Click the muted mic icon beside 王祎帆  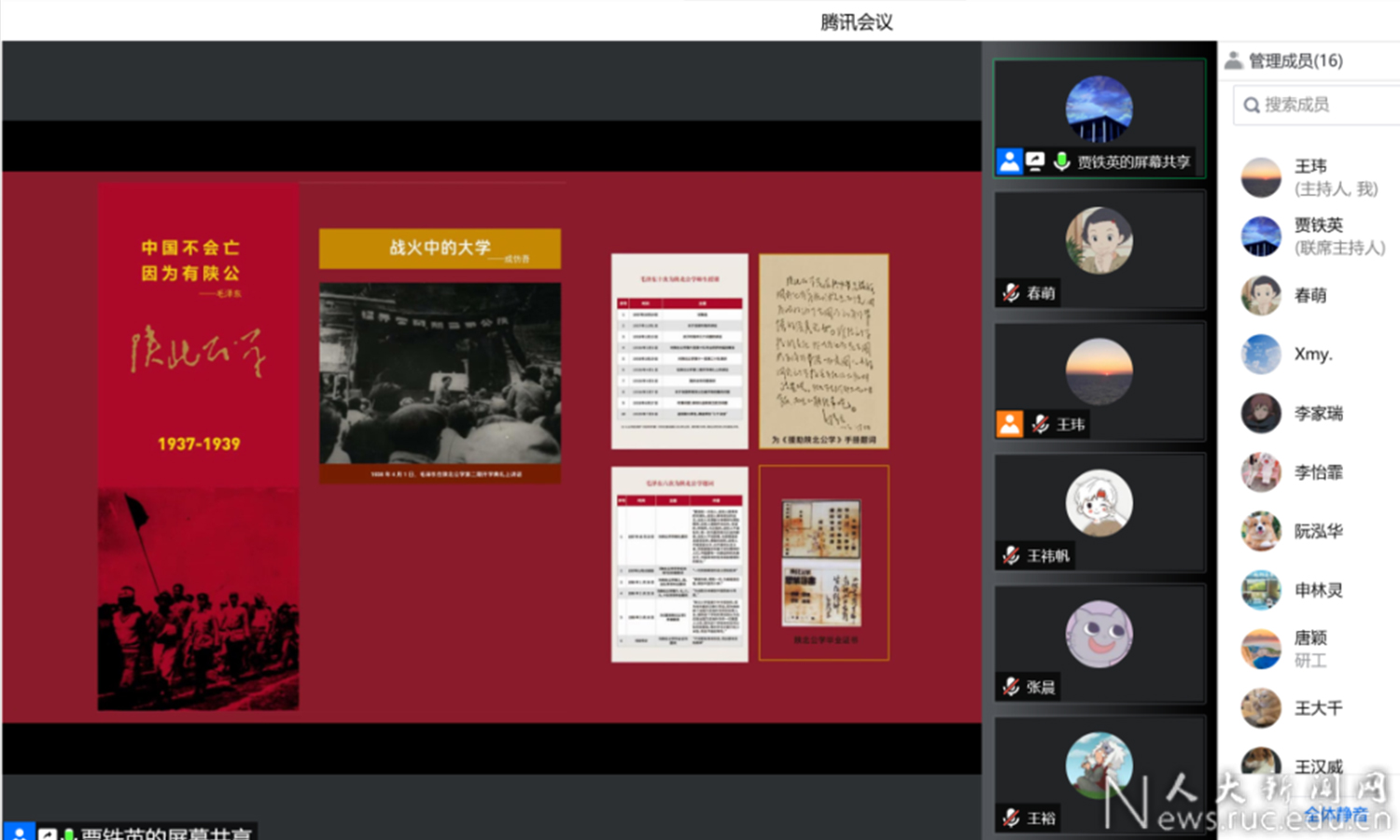point(1011,556)
